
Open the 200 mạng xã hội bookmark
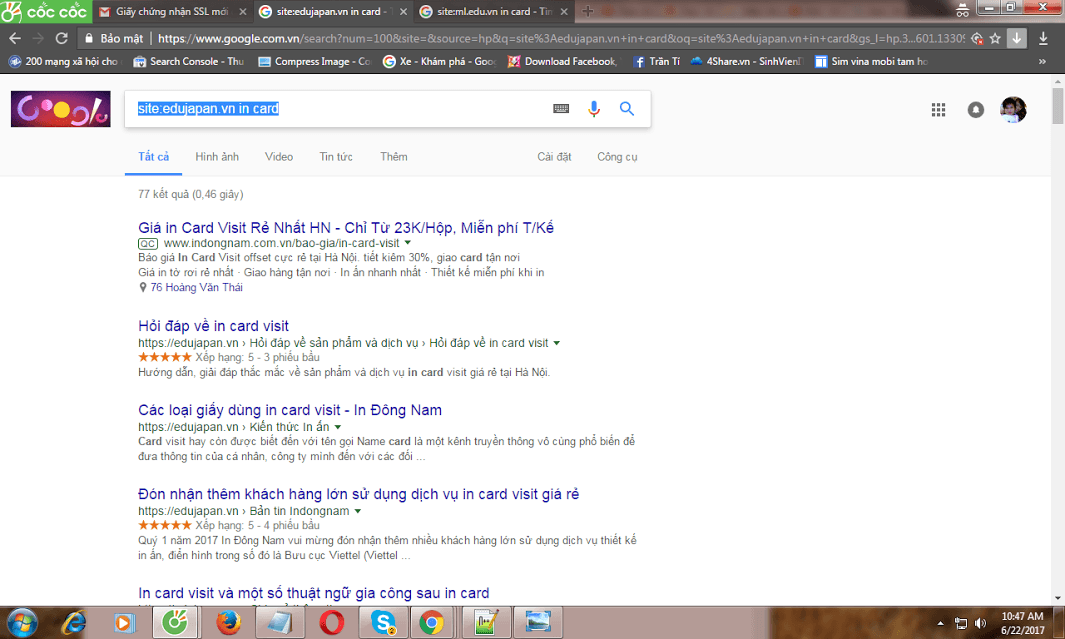coord(64,61)
